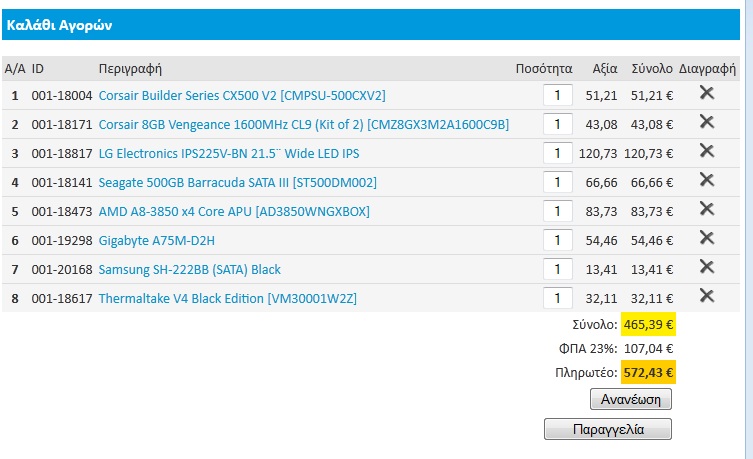Click row total 120,73 € for LG monitor
753x459 pixels.
click(648, 154)
